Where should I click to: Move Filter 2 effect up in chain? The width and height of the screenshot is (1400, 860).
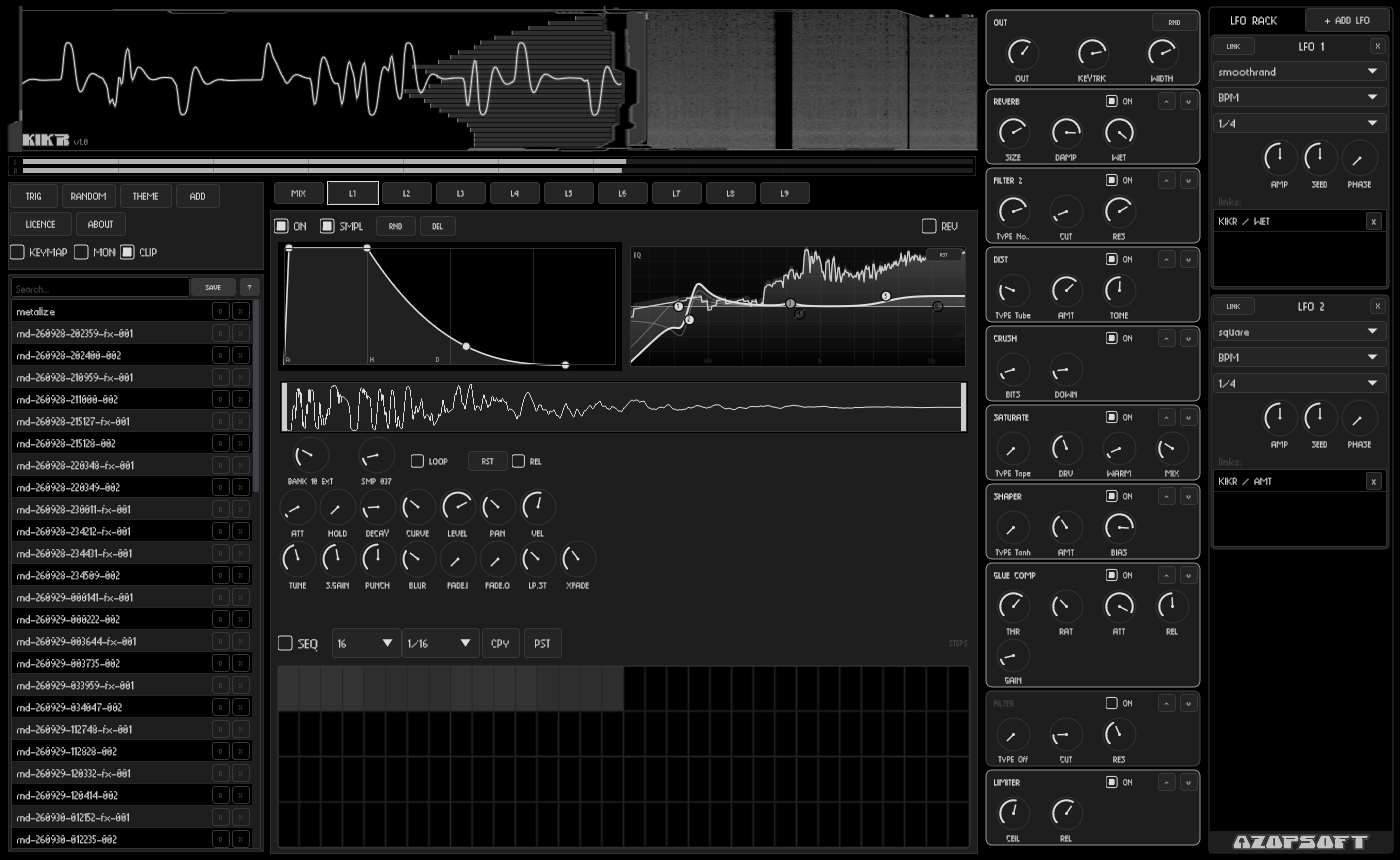click(x=1166, y=180)
